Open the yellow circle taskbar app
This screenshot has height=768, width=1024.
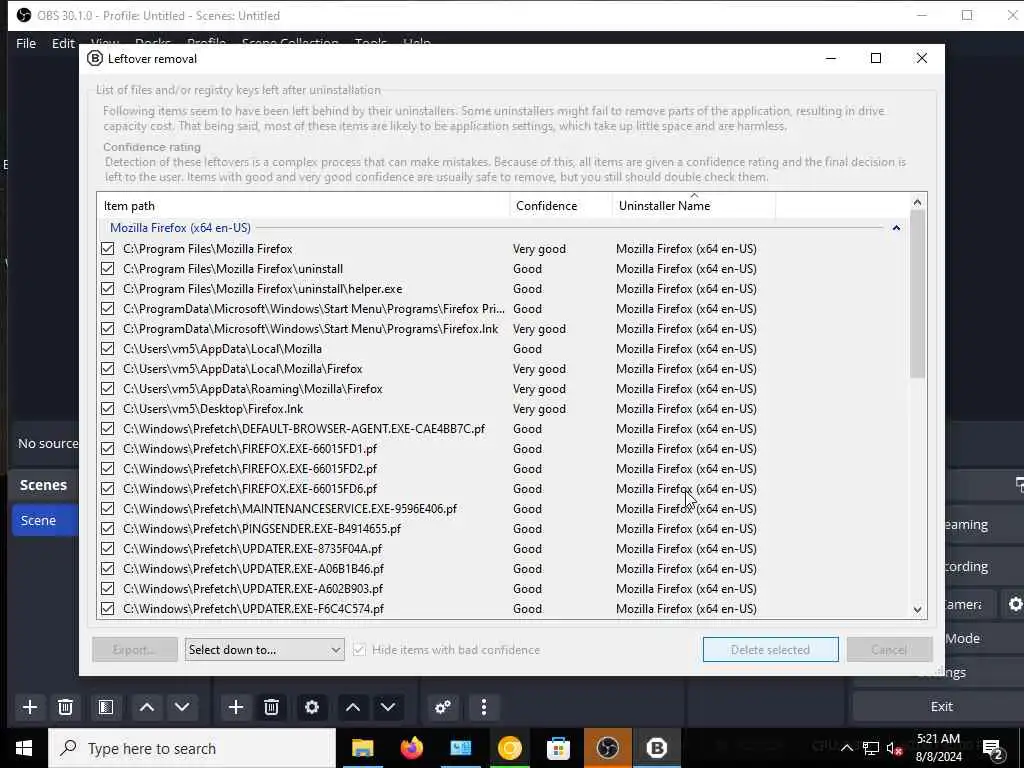pos(509,748)
